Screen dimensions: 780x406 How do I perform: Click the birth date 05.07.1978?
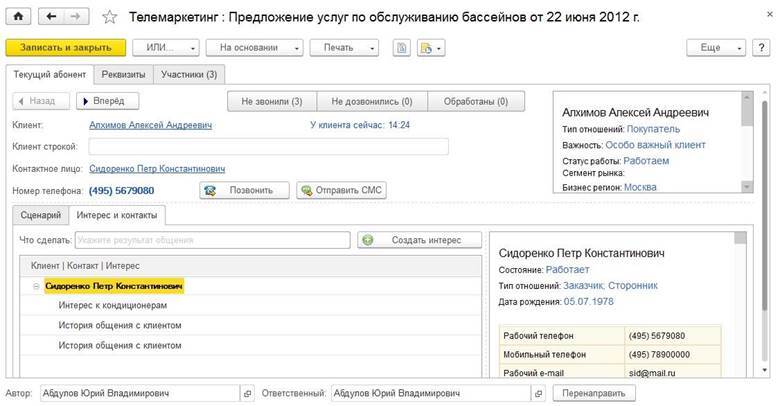pyautogui.click(x=588, y=302)
